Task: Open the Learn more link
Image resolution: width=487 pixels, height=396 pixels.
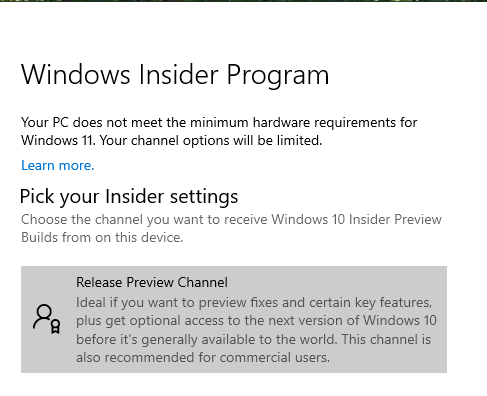Action: (58, 165)
